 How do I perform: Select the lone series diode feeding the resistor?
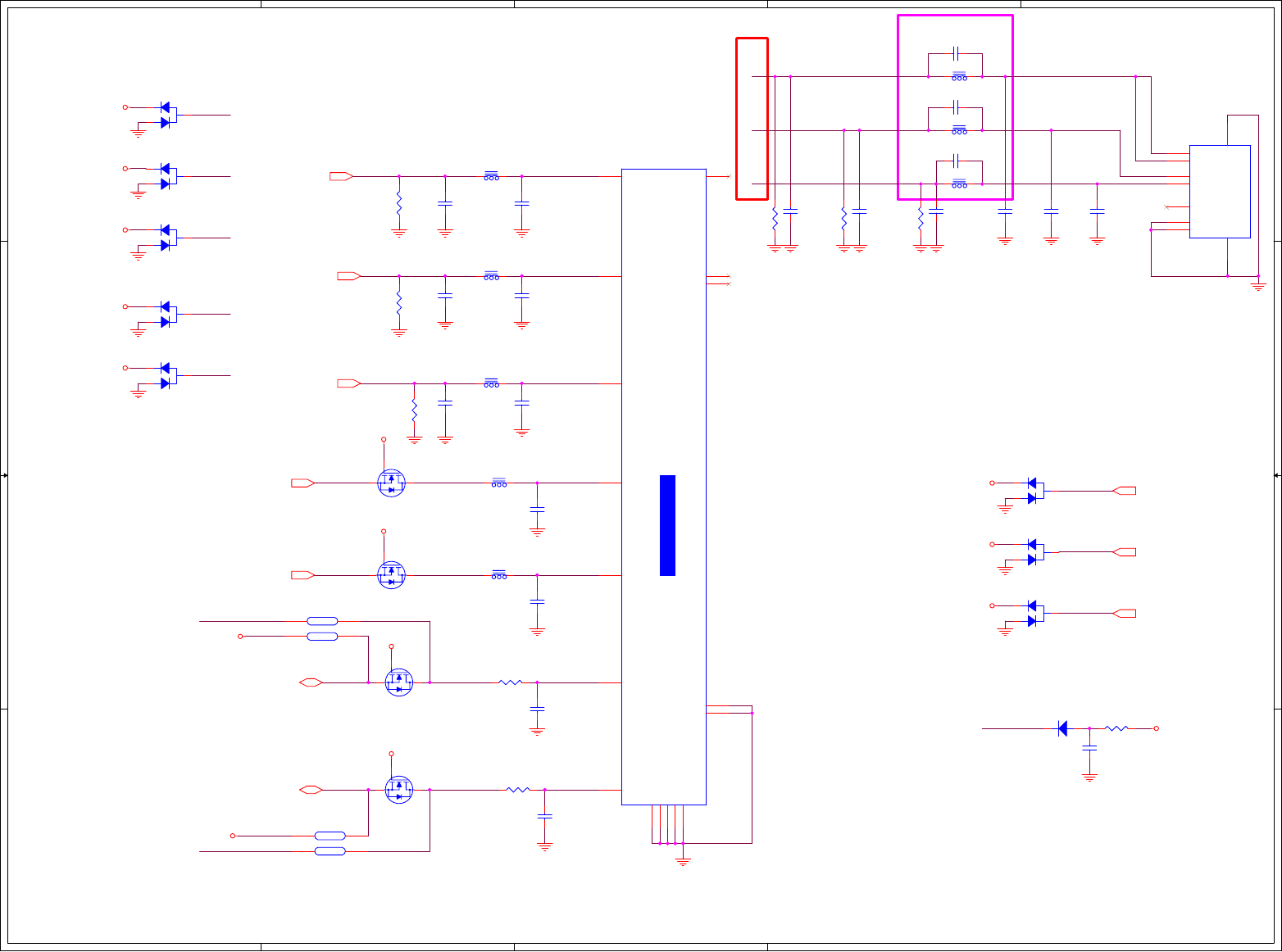click(x=1062, y=728)
